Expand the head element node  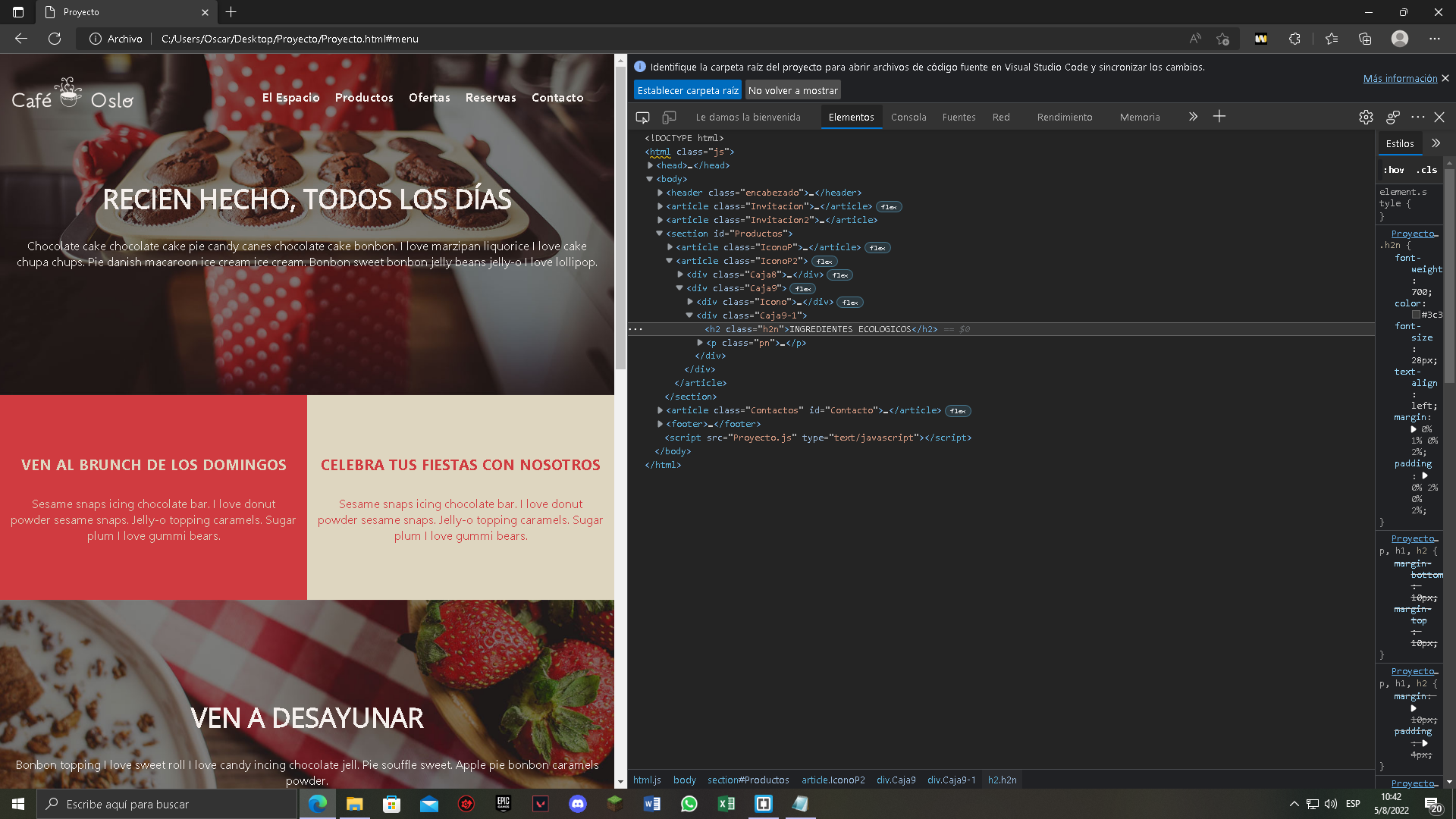[x=651, y=165]
